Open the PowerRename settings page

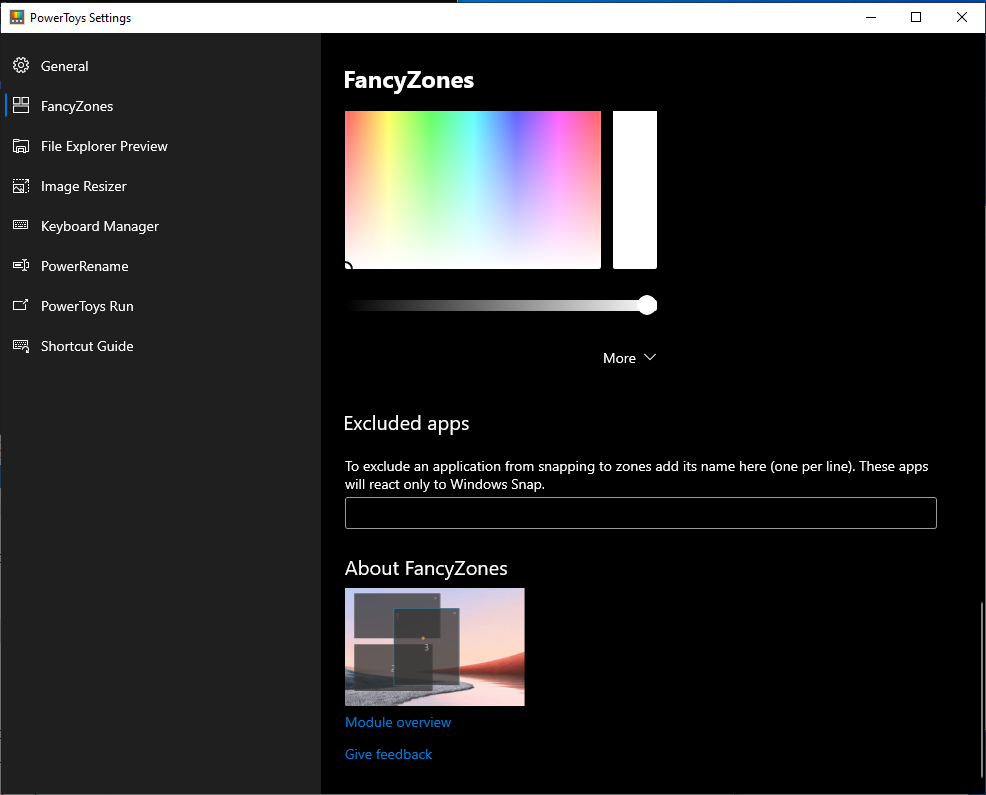pos(160,267)
